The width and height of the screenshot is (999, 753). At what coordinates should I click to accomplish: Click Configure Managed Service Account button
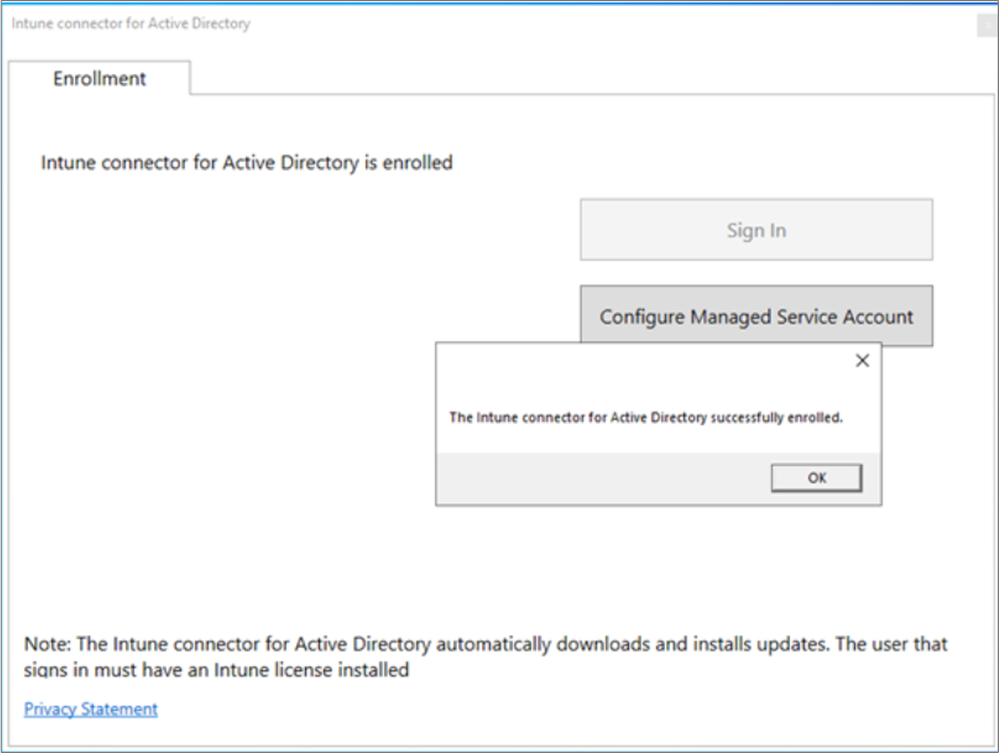(756, 317)
